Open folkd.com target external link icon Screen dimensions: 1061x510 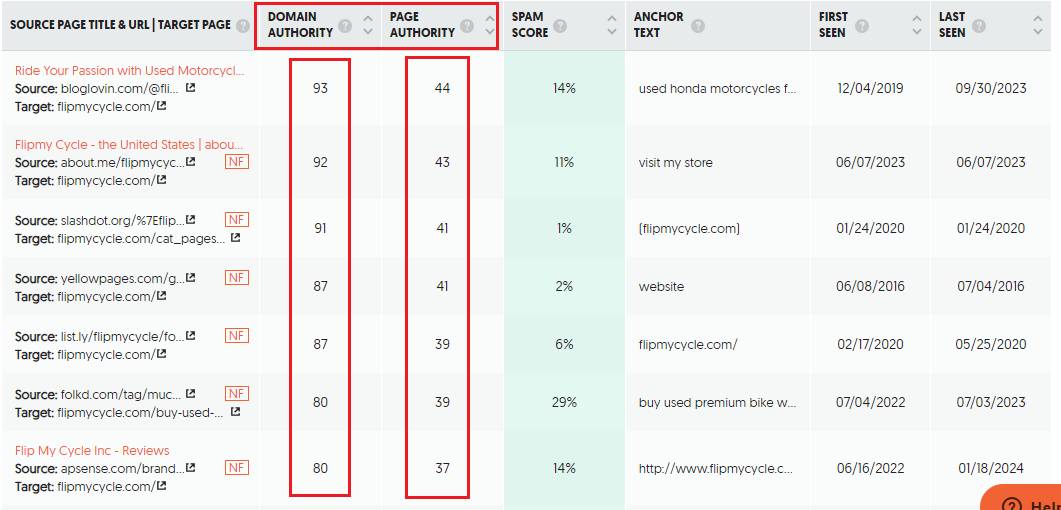(235, 412)
